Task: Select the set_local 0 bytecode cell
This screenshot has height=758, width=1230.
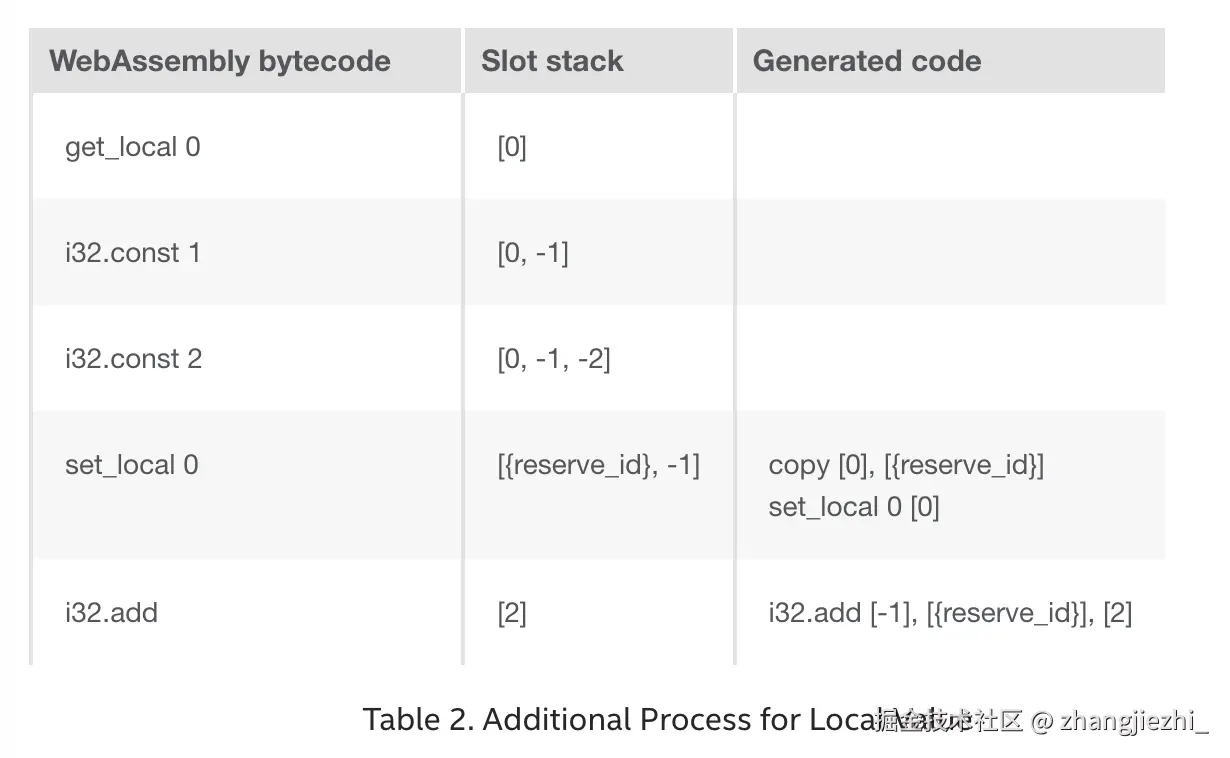Action: point(245,485)
